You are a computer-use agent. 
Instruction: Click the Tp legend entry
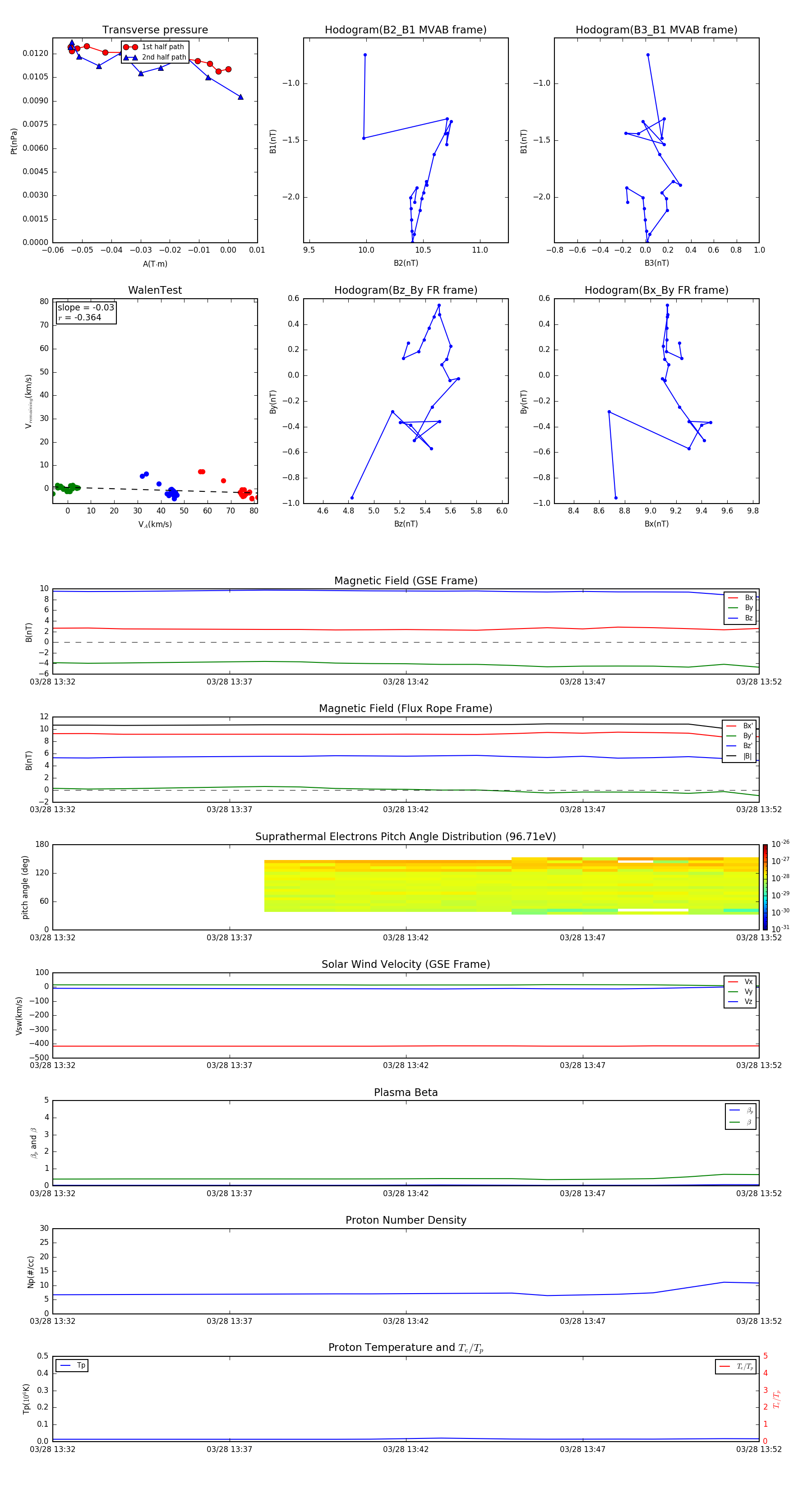tap(72, 1366)
